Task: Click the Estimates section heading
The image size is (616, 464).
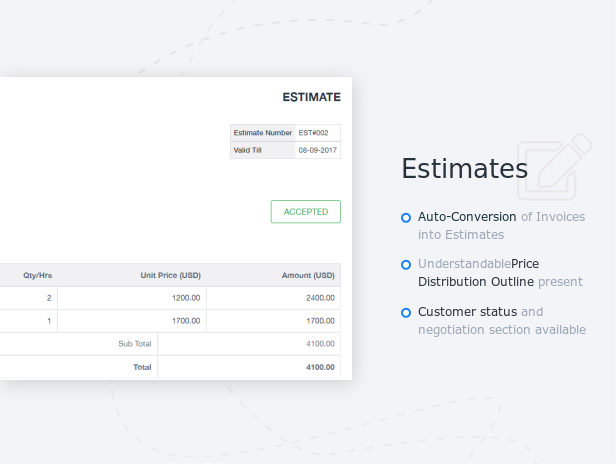Action: 464,169
